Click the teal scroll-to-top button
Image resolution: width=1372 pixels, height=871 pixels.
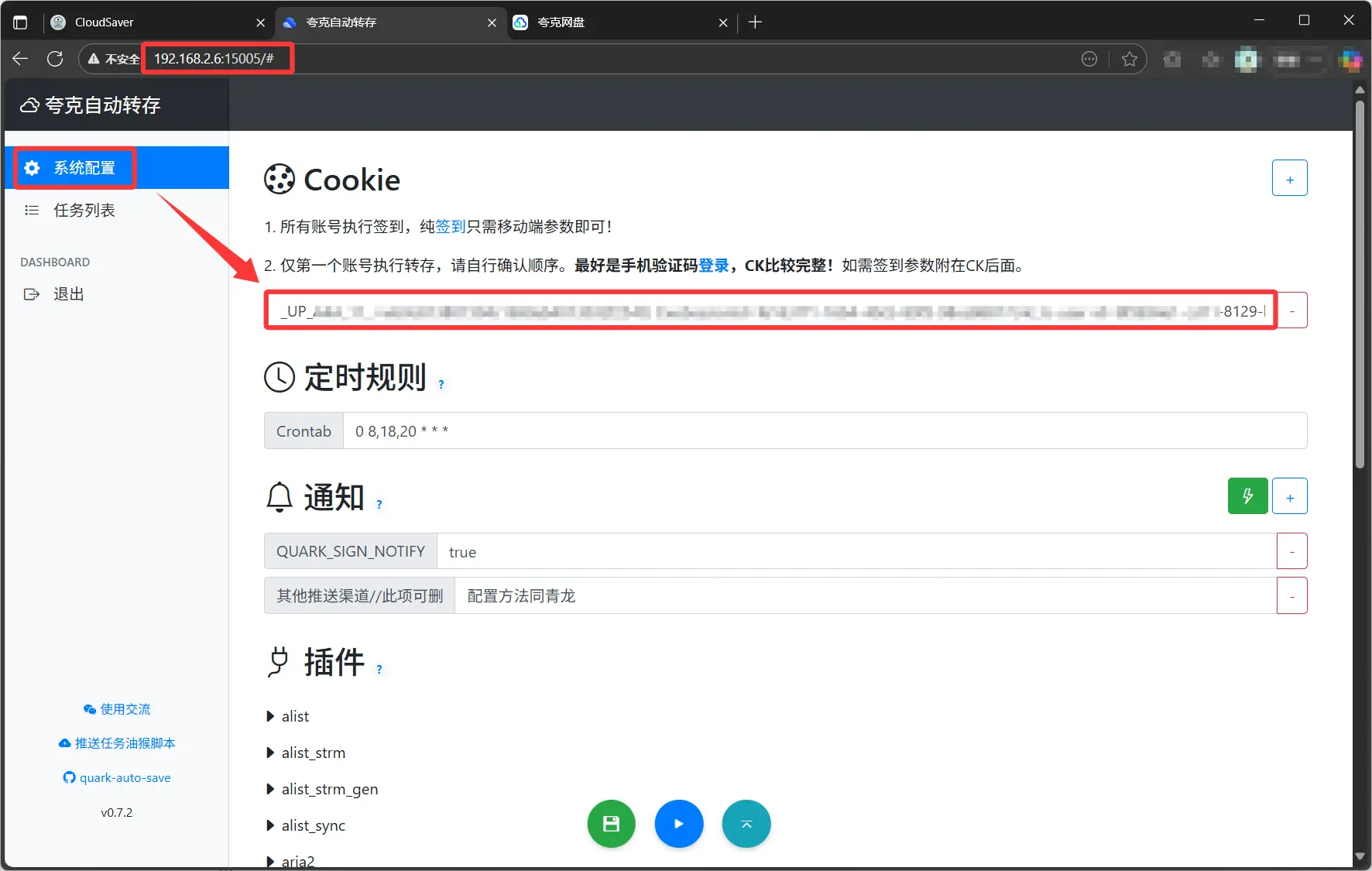pos(746,824)
